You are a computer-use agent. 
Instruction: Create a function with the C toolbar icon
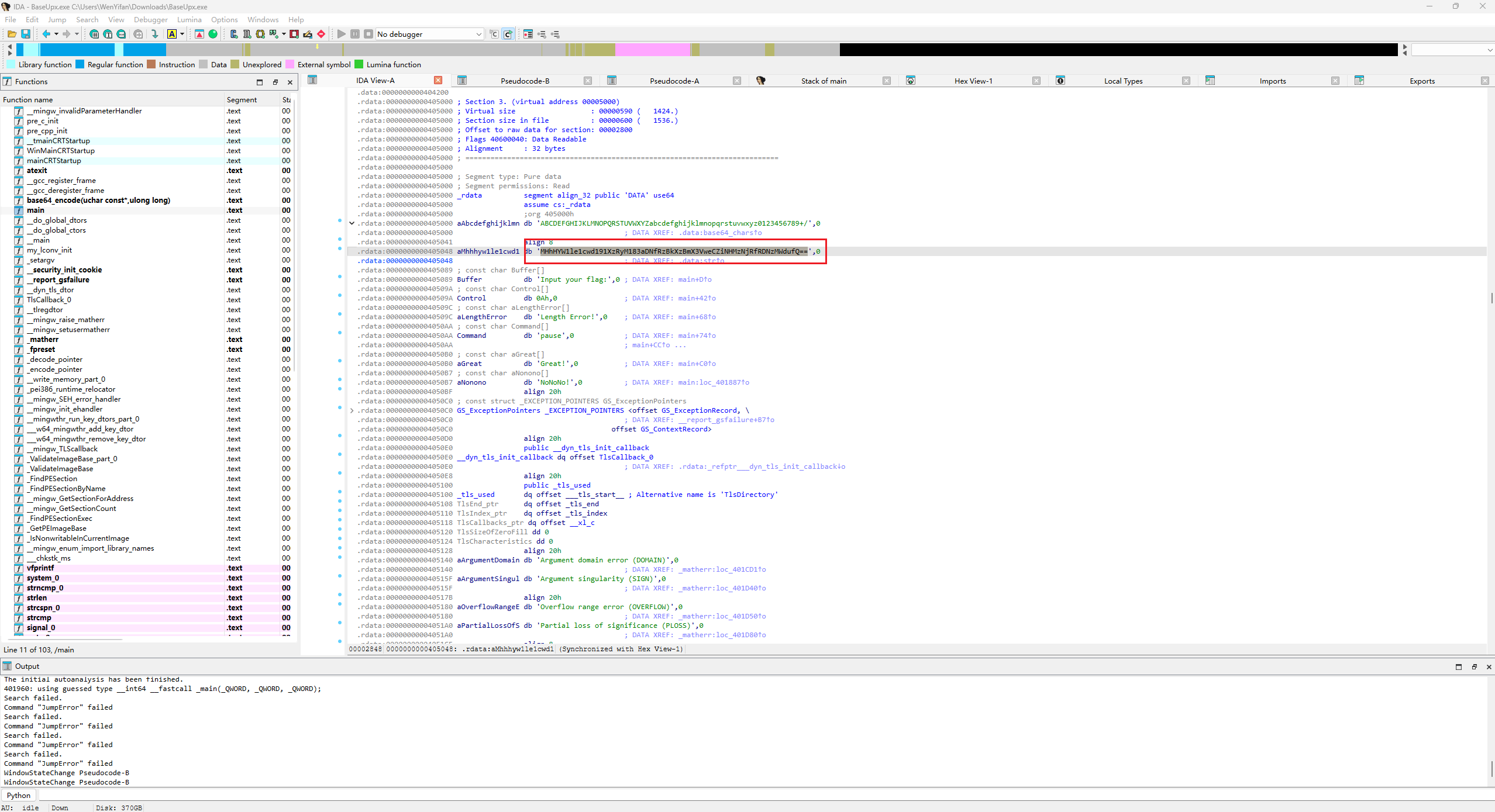(x=233, y=34)
